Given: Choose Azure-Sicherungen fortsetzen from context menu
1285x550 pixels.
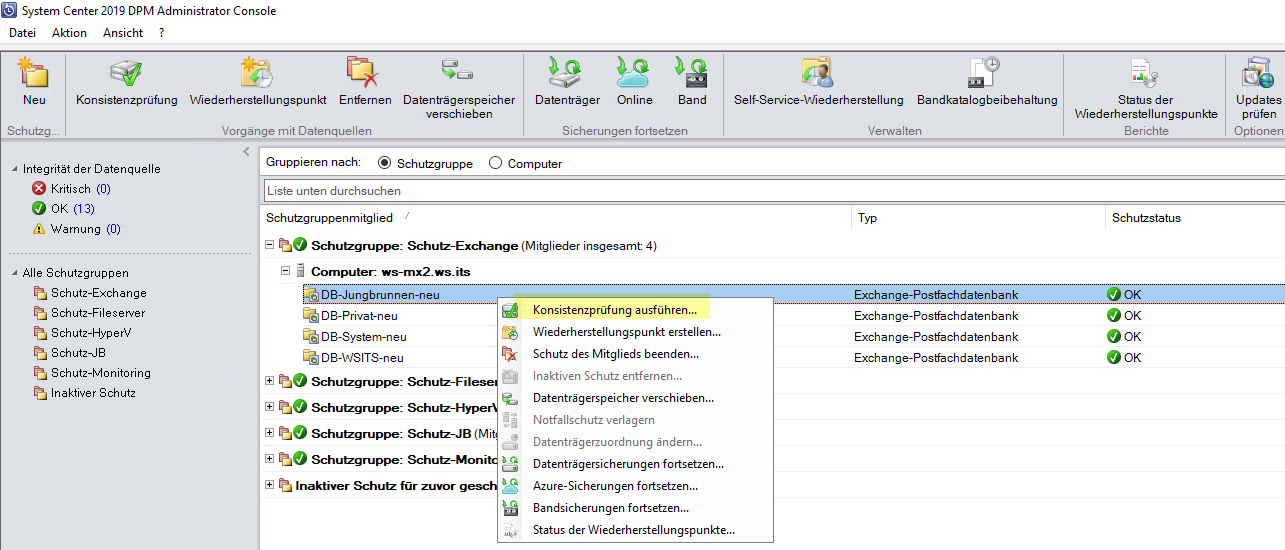Looking at the screenshot, I should 635,486.
